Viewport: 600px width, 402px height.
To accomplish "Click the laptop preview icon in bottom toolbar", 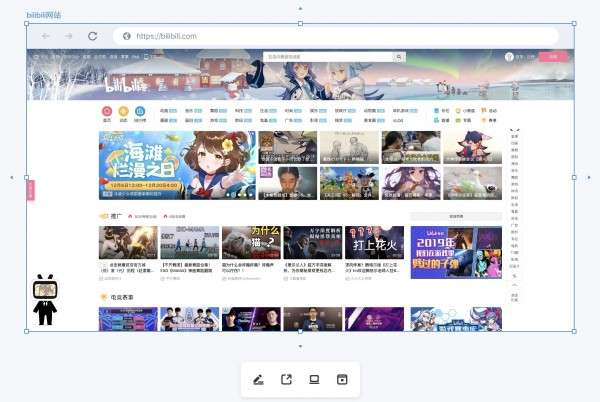I will point(314,379).
